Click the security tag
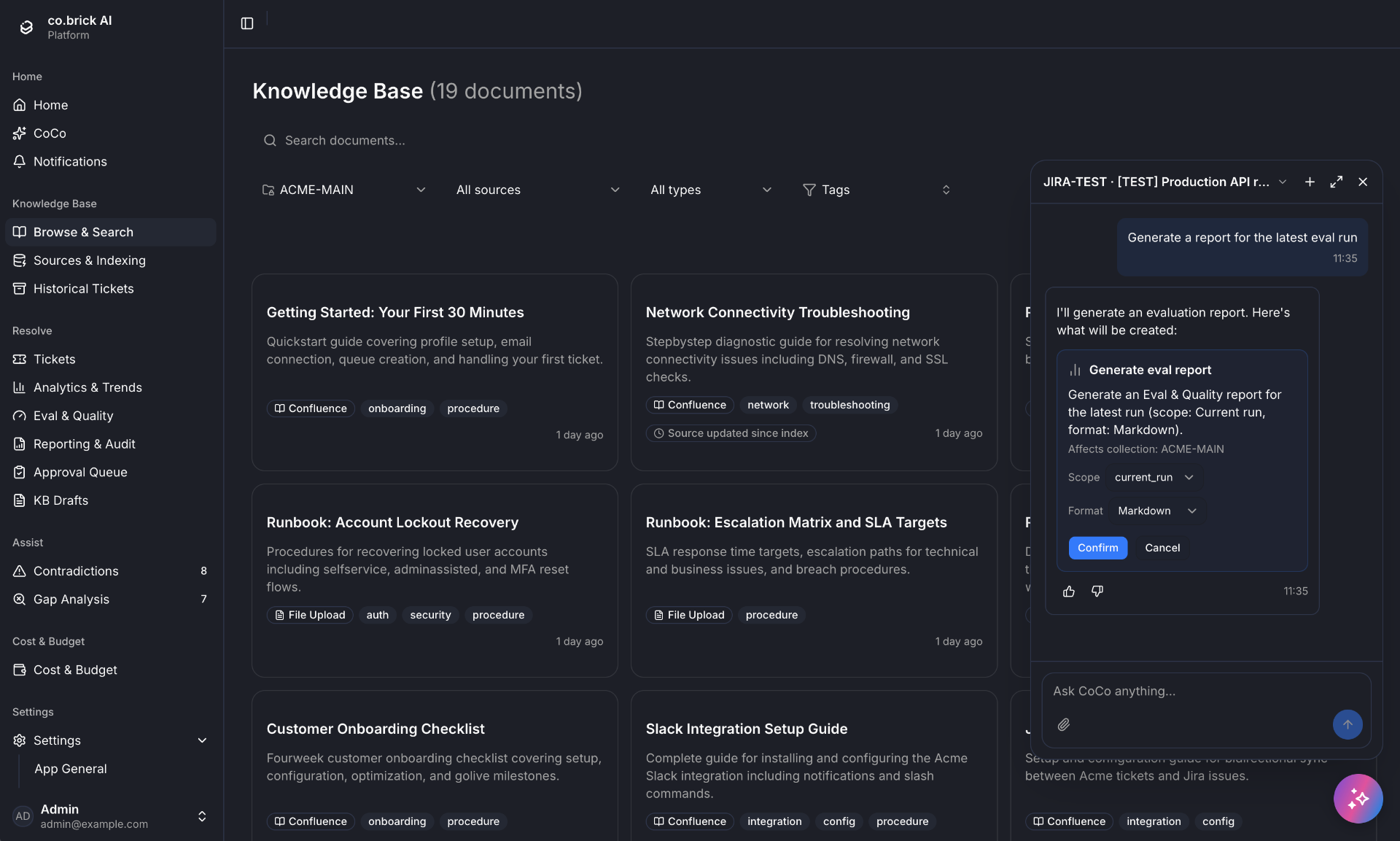The width and height of the screenshot is (1400, 841). [x=430, y=615]
